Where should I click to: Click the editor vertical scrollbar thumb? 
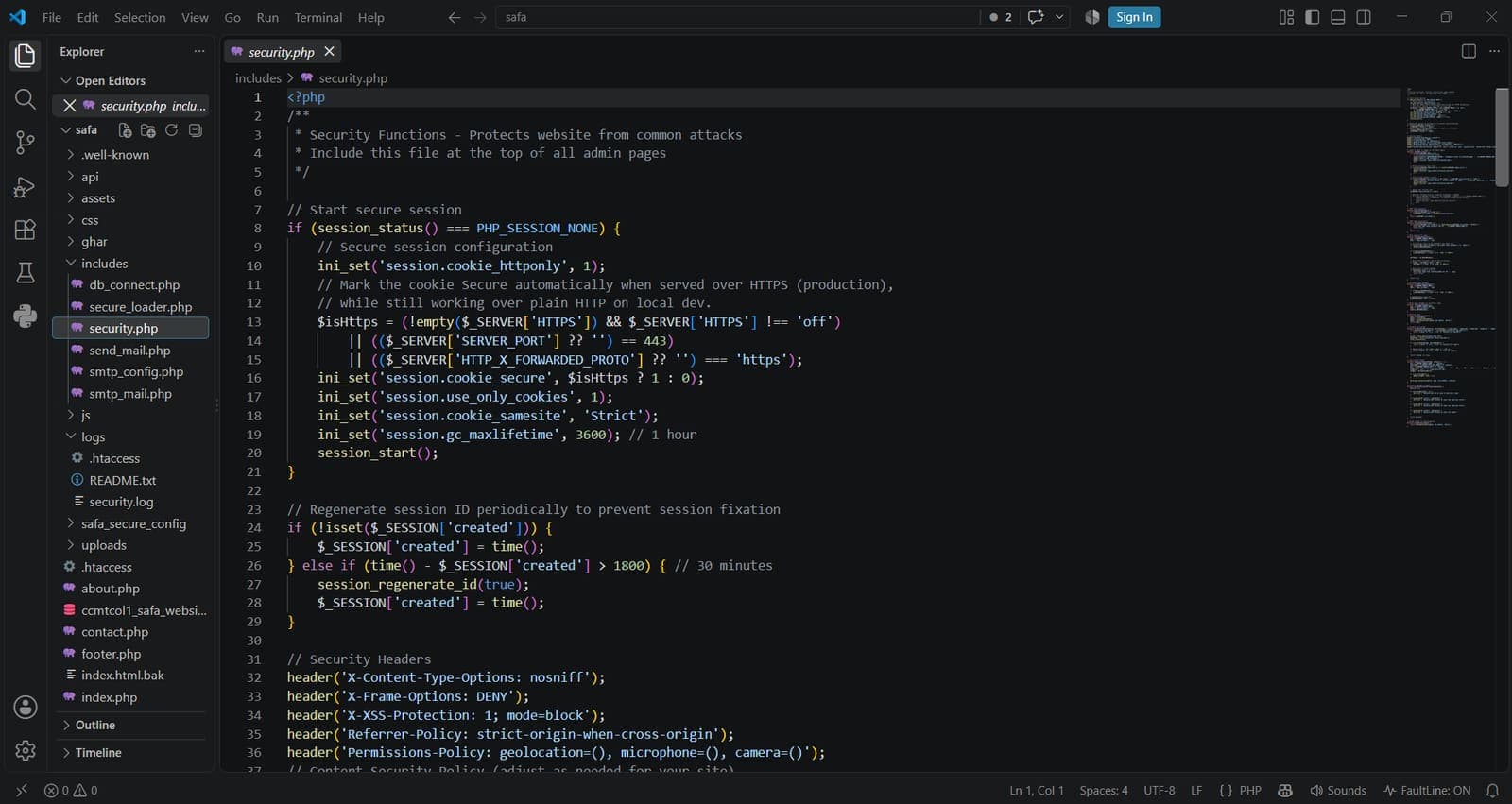[1502, 137]
